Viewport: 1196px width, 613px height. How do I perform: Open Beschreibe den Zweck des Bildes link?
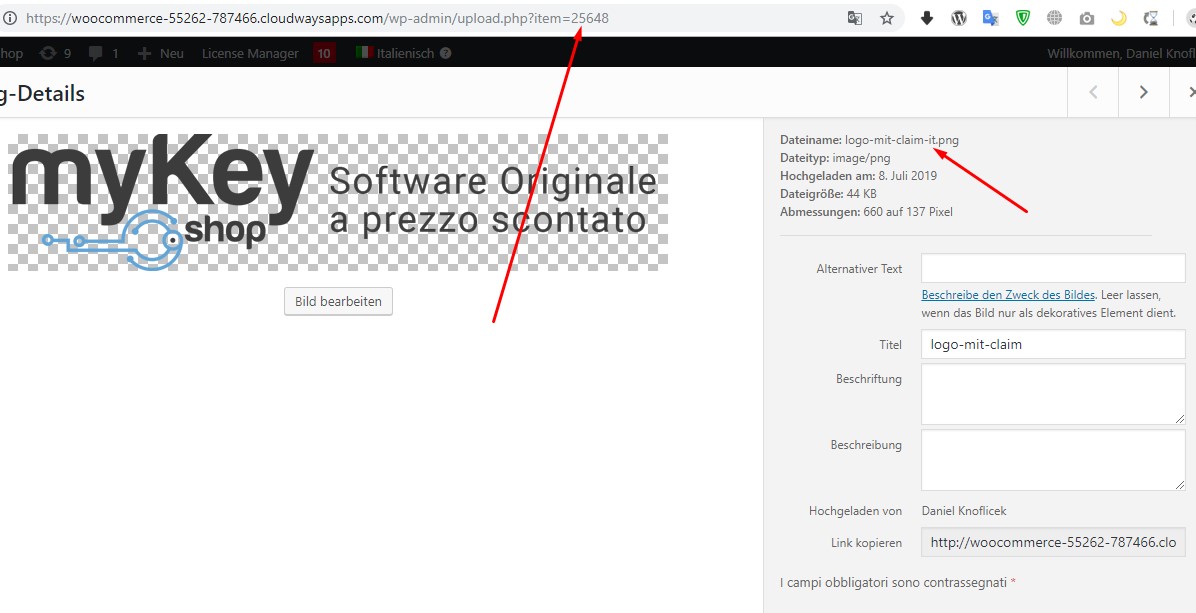pyautogui.click(x=1008, y=294)
